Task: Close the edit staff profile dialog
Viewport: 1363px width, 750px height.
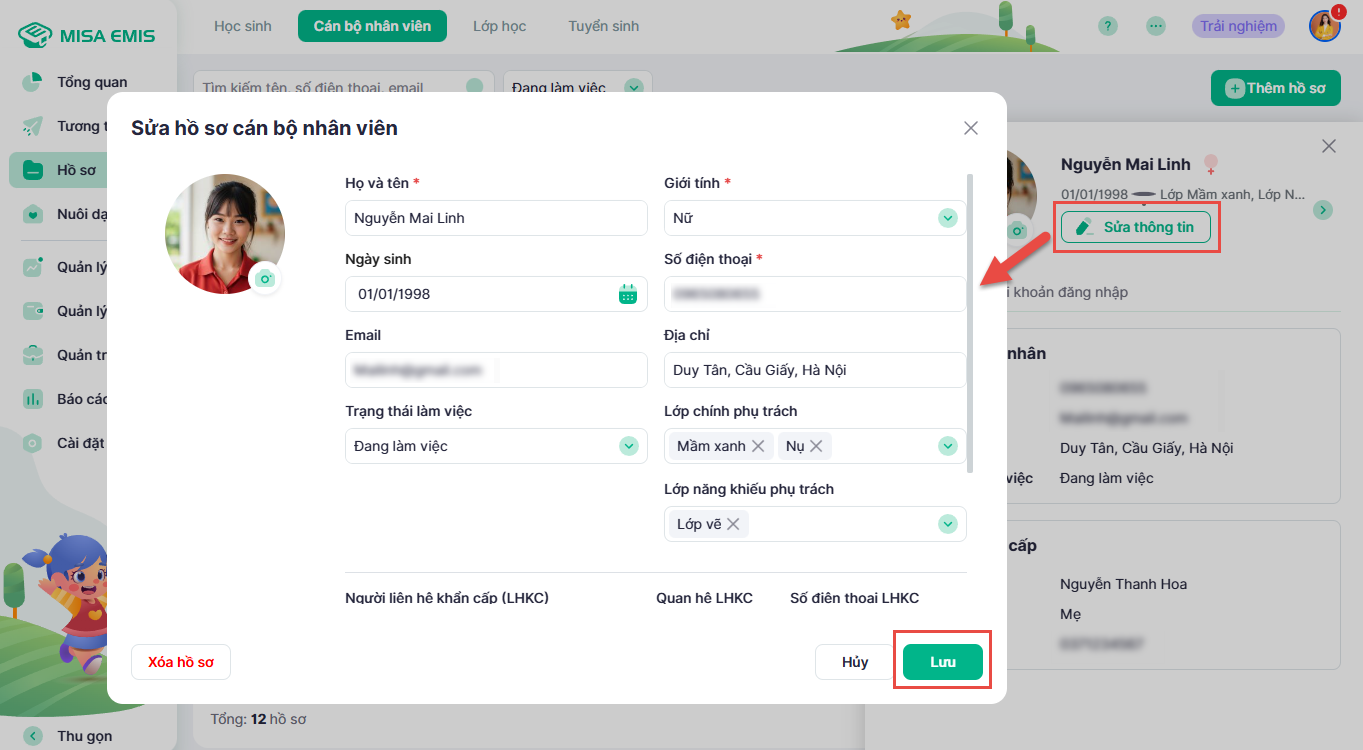Action: pos(970,128)
